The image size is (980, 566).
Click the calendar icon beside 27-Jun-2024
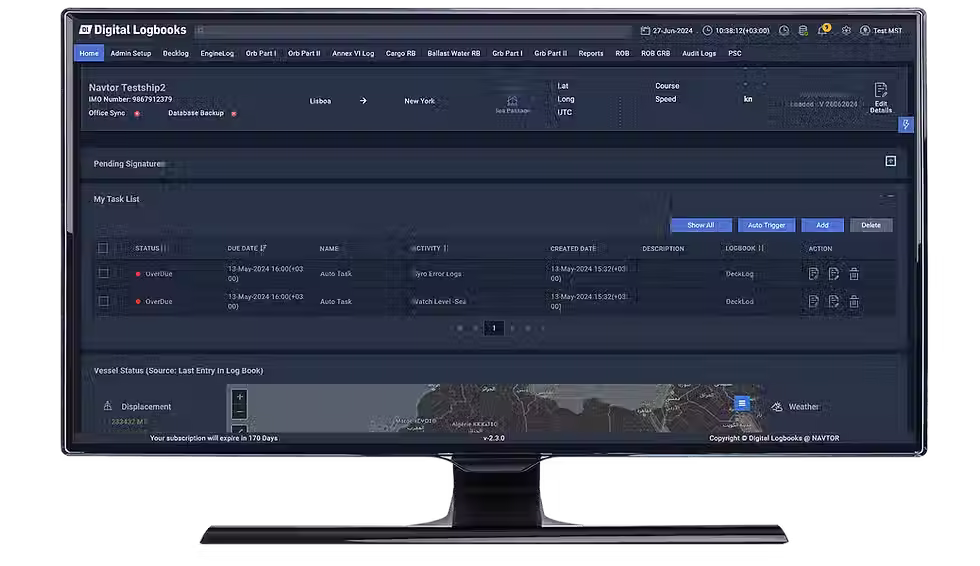(645, 31)
